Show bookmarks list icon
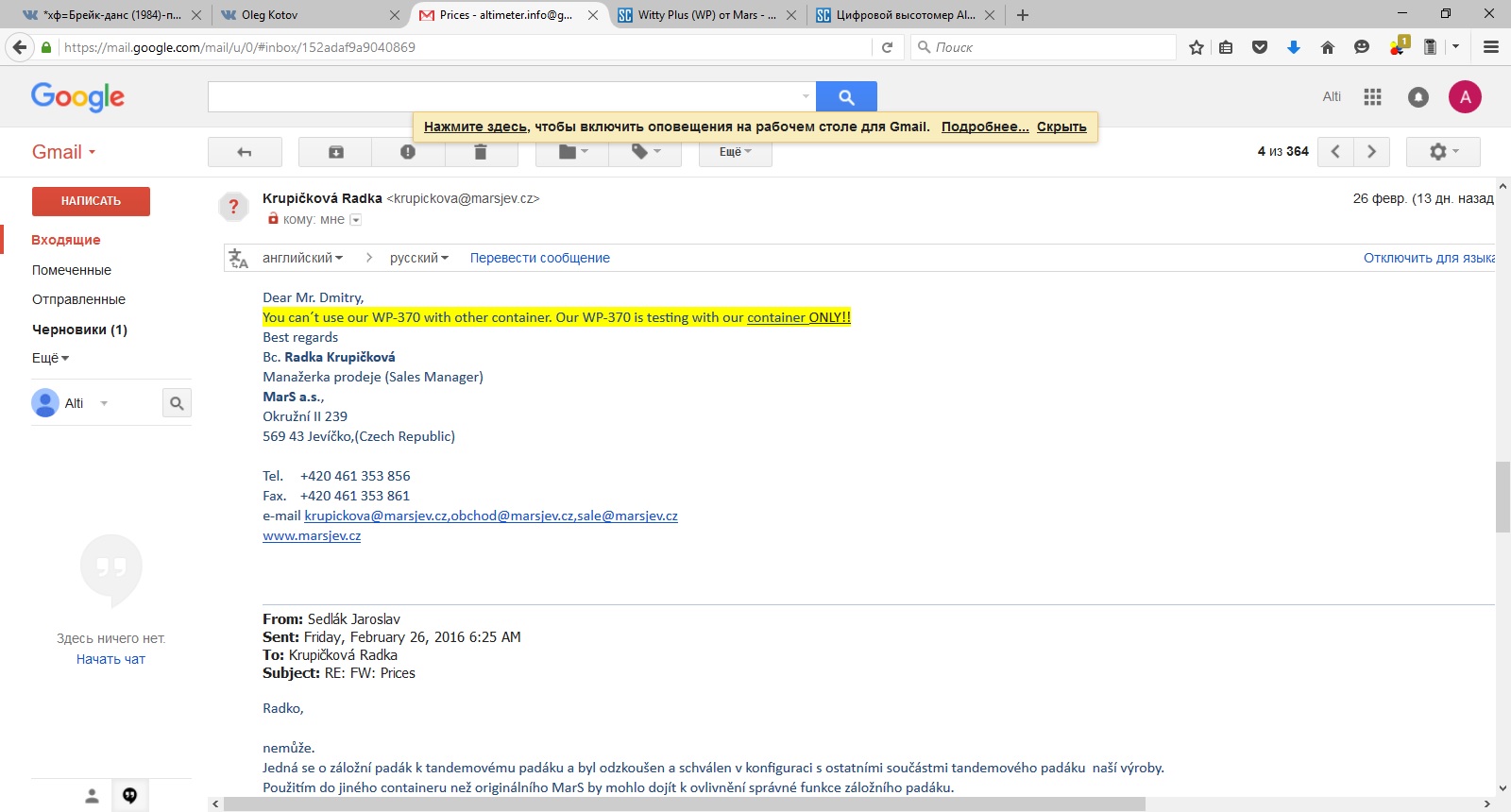This screenshot has height=812, width=1511. pyautogui.click(x=1226, y=47)
